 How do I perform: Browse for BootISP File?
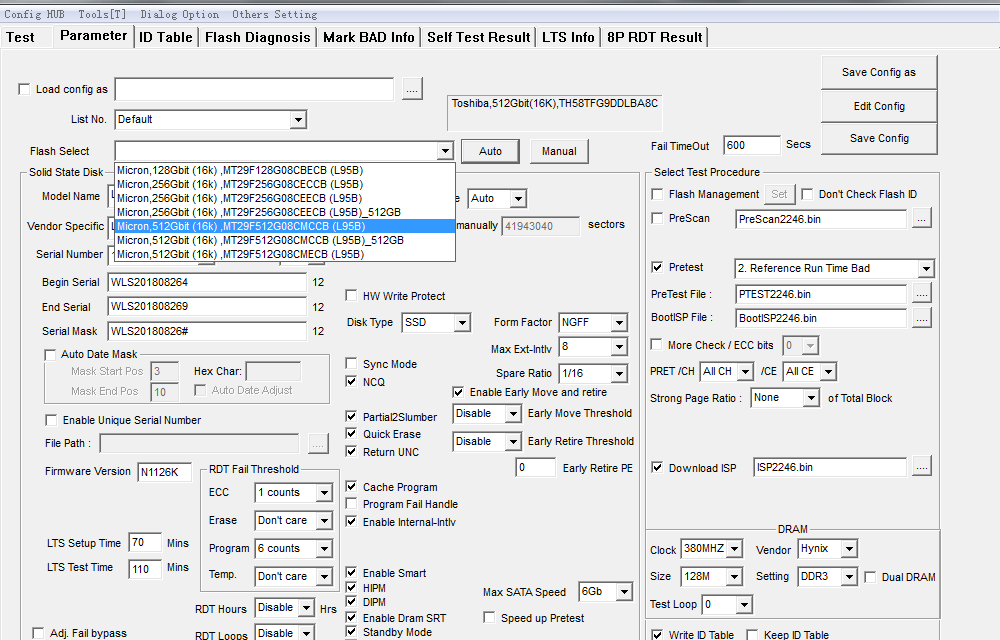[921, 318]
